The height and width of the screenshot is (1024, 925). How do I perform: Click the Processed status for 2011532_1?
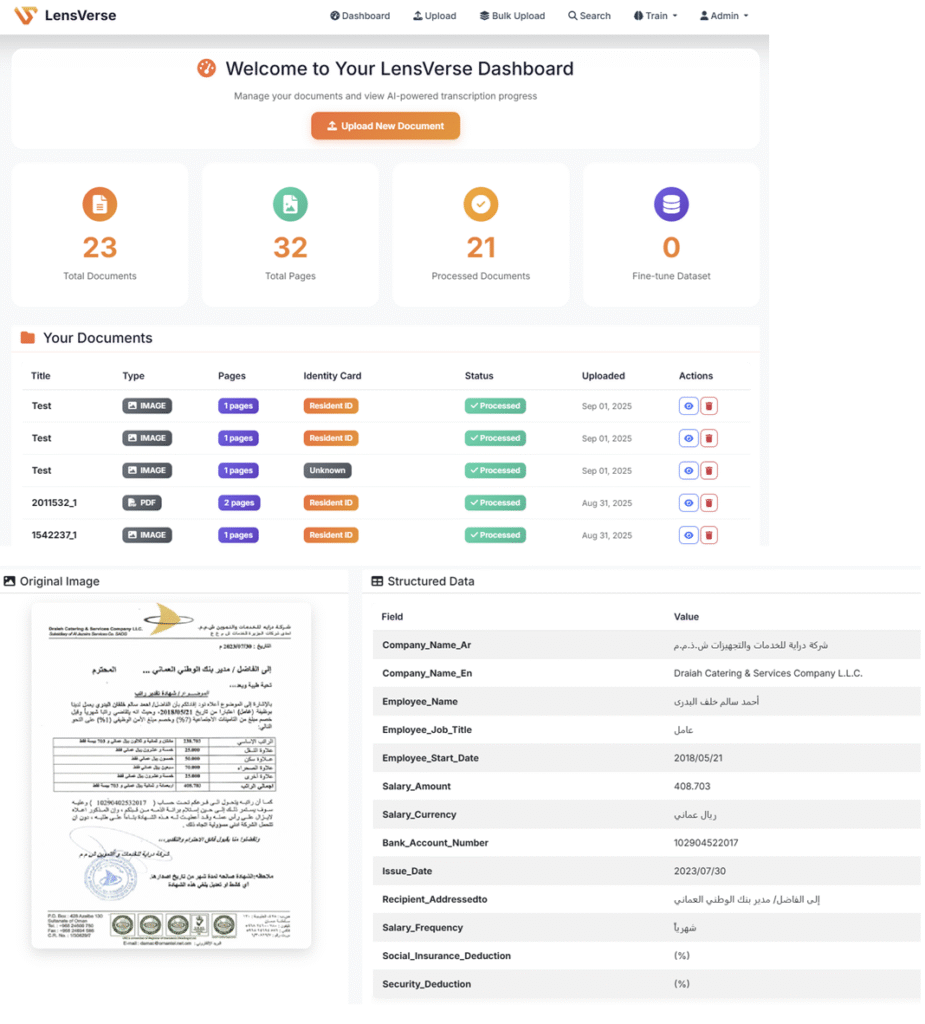pyautogui.click(x=495, y=503)
